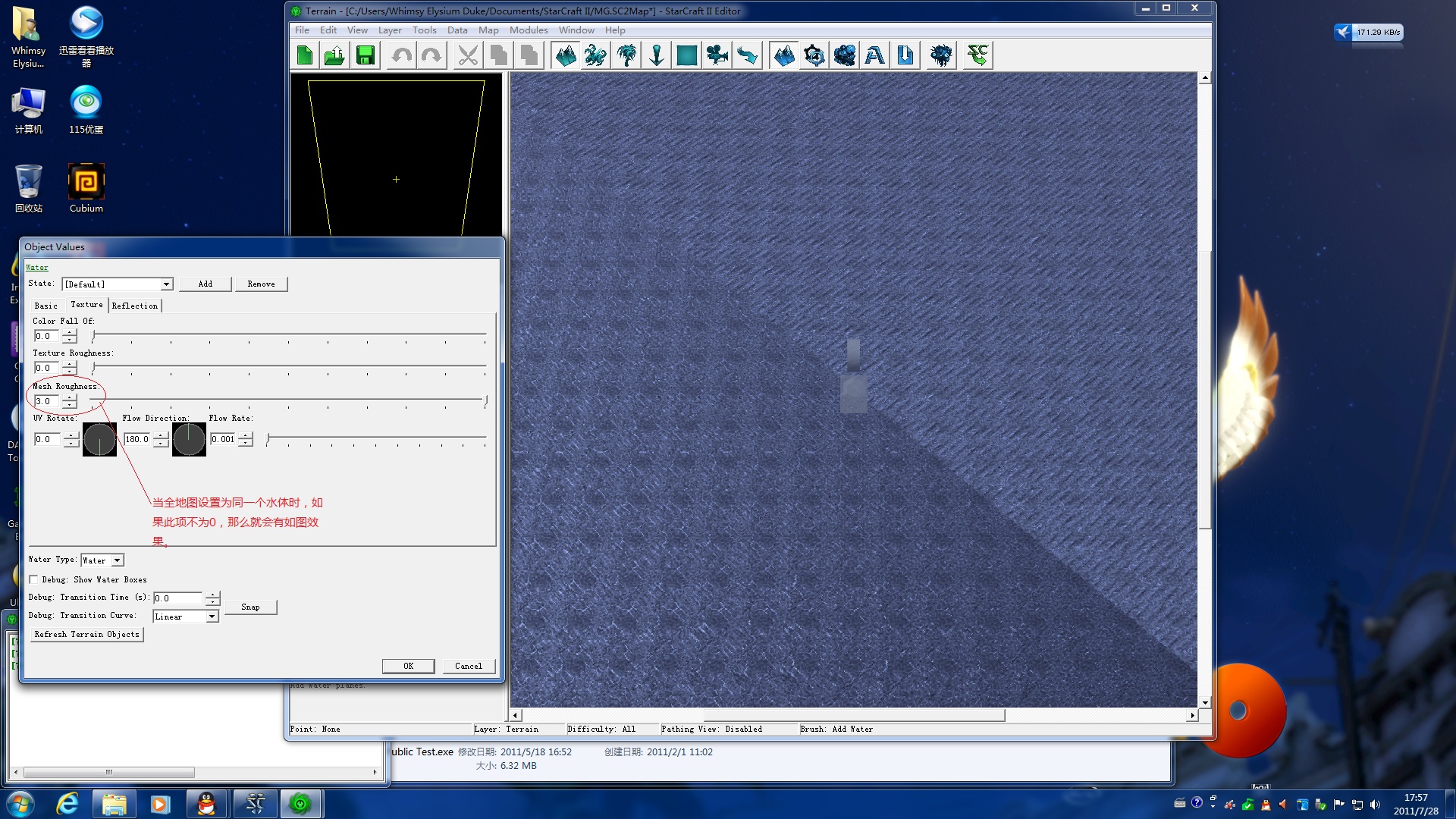The width and height of the screenshot is (1456, 819).
Task: Open the 计算机 computer desktop icon
Action: [29, 109]
